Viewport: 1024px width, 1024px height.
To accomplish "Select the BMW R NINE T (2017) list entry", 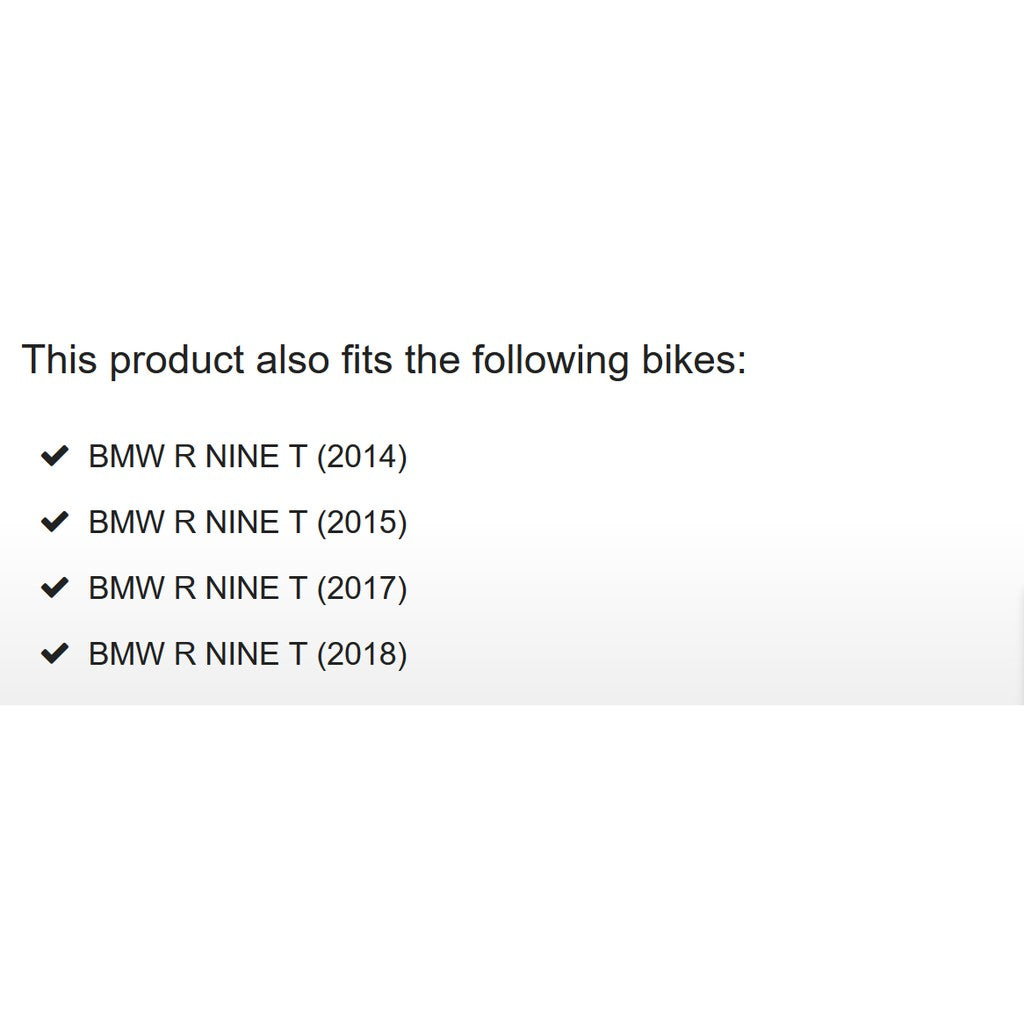I will tap(247, 588).
